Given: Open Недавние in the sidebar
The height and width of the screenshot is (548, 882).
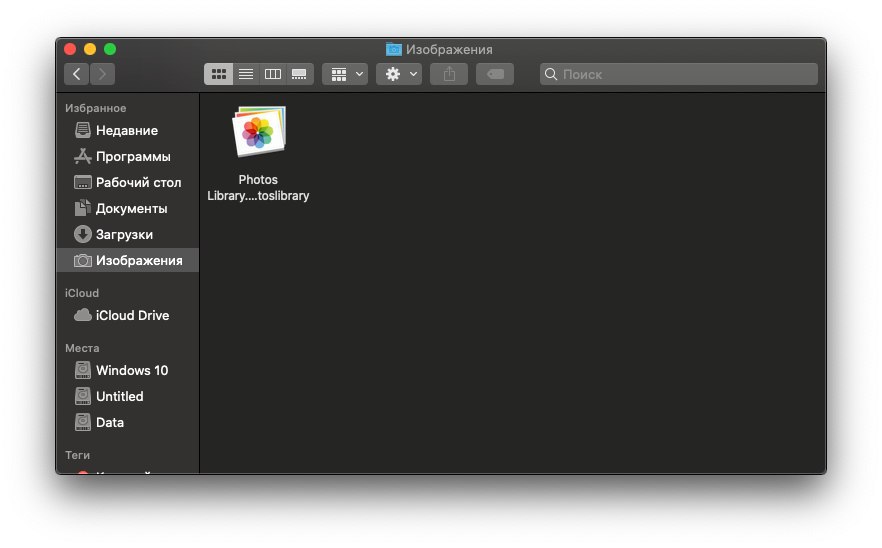Looking at the screenshot, I should click(x=128, y=131).
